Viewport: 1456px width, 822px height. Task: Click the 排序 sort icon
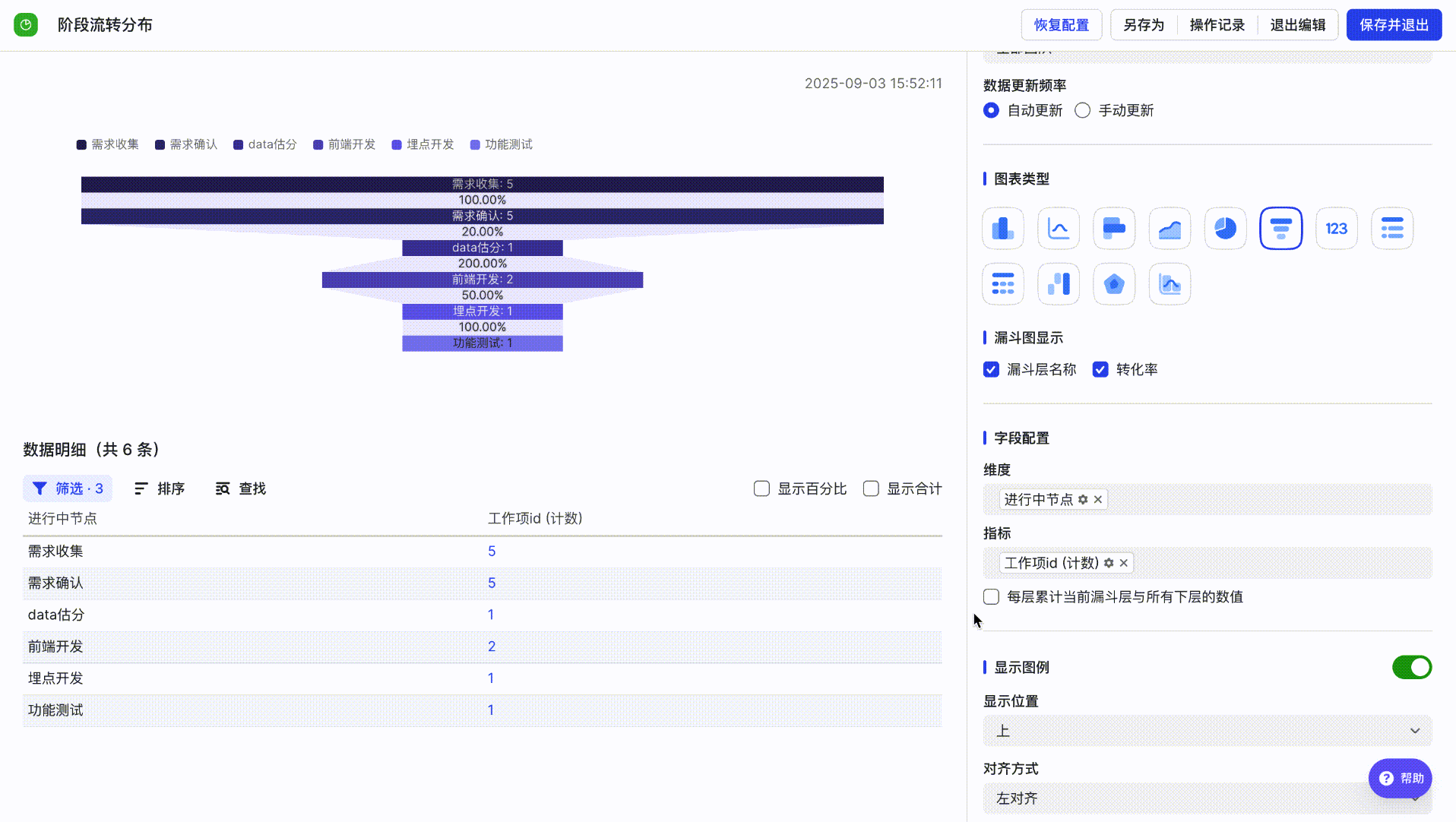click(141, 488)
